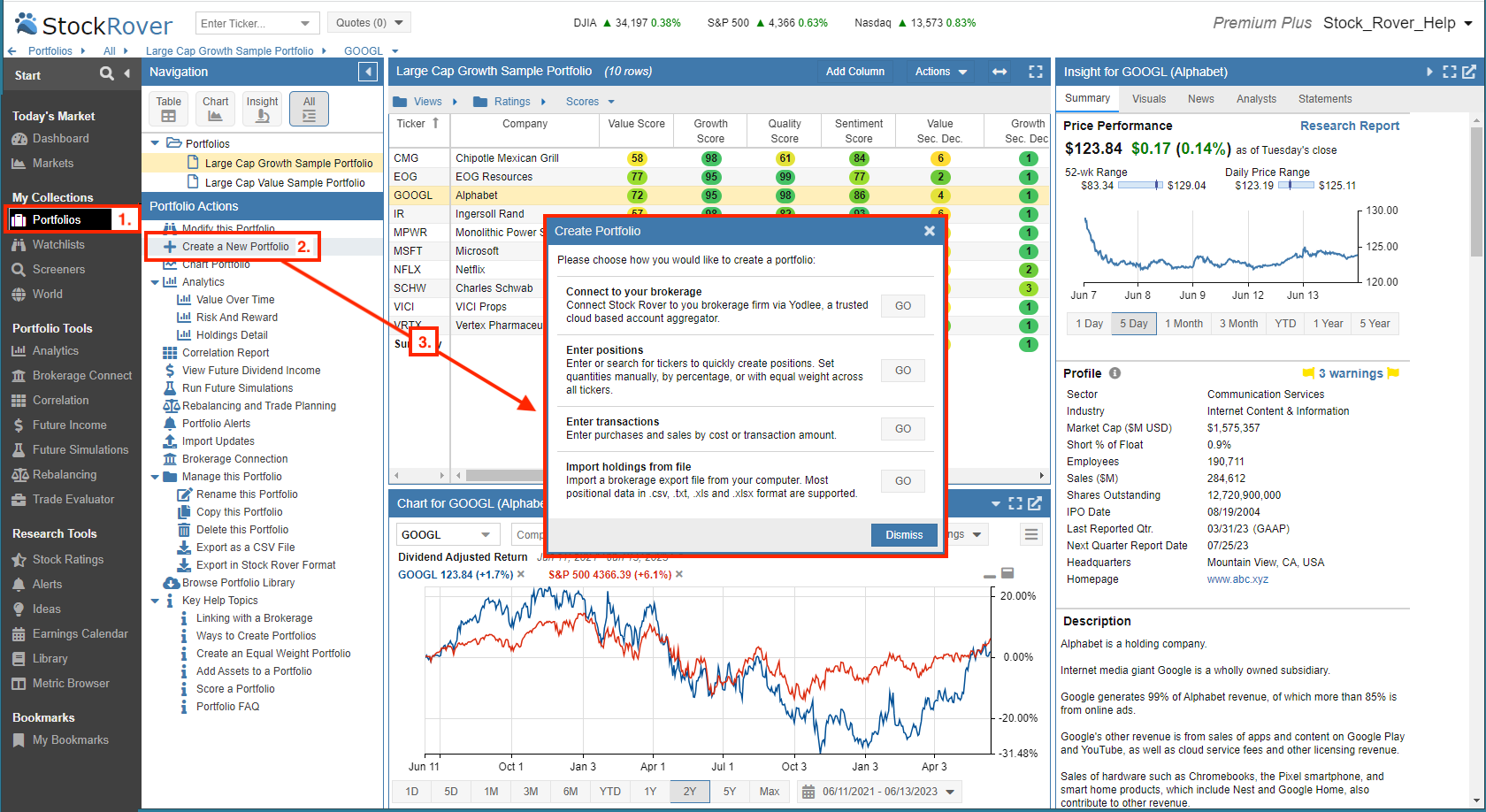Open the www.abc.xyz homepage link
1486x812 pixels.
[x=1237, y=579]
